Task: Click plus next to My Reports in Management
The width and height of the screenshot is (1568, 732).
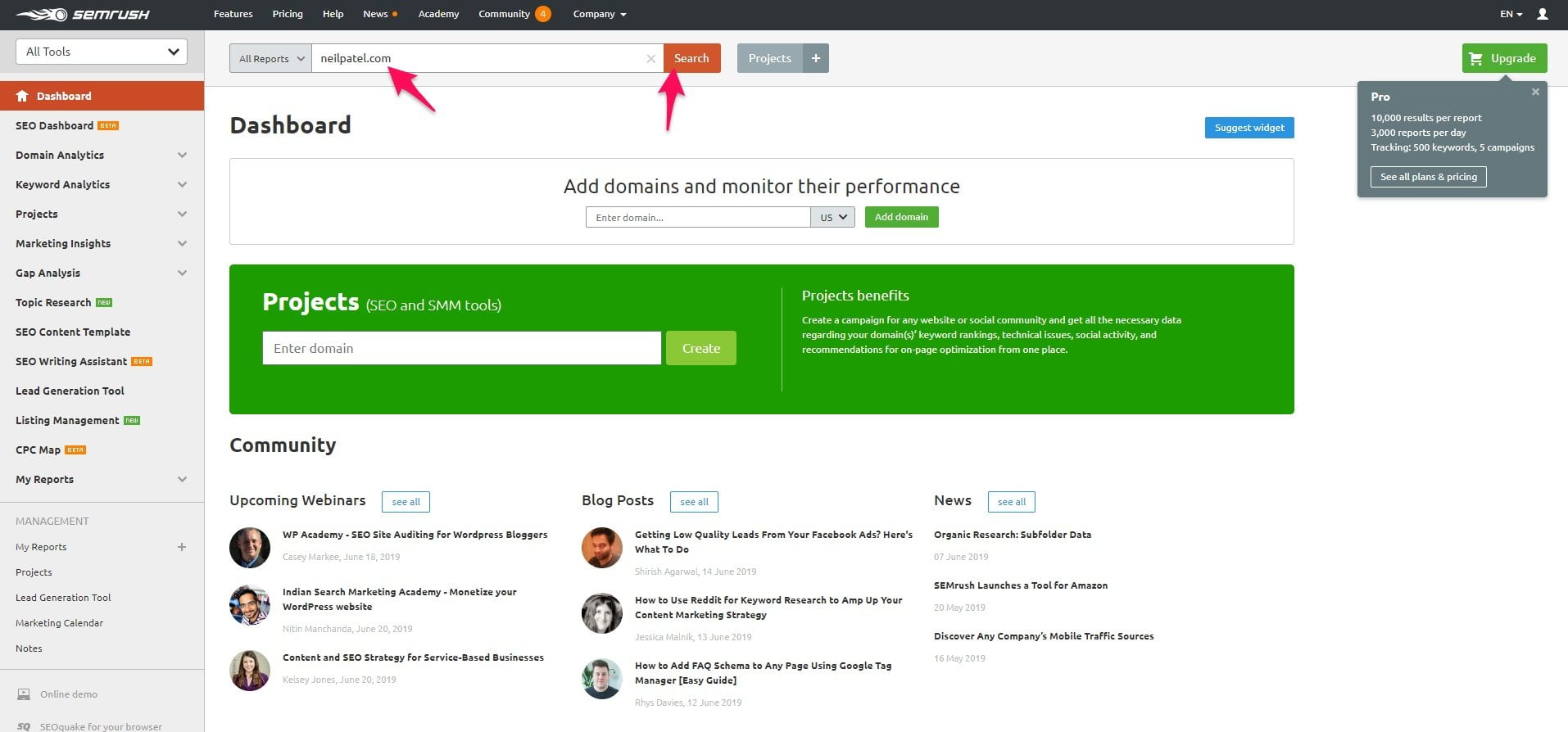Action: click(182, 547)
